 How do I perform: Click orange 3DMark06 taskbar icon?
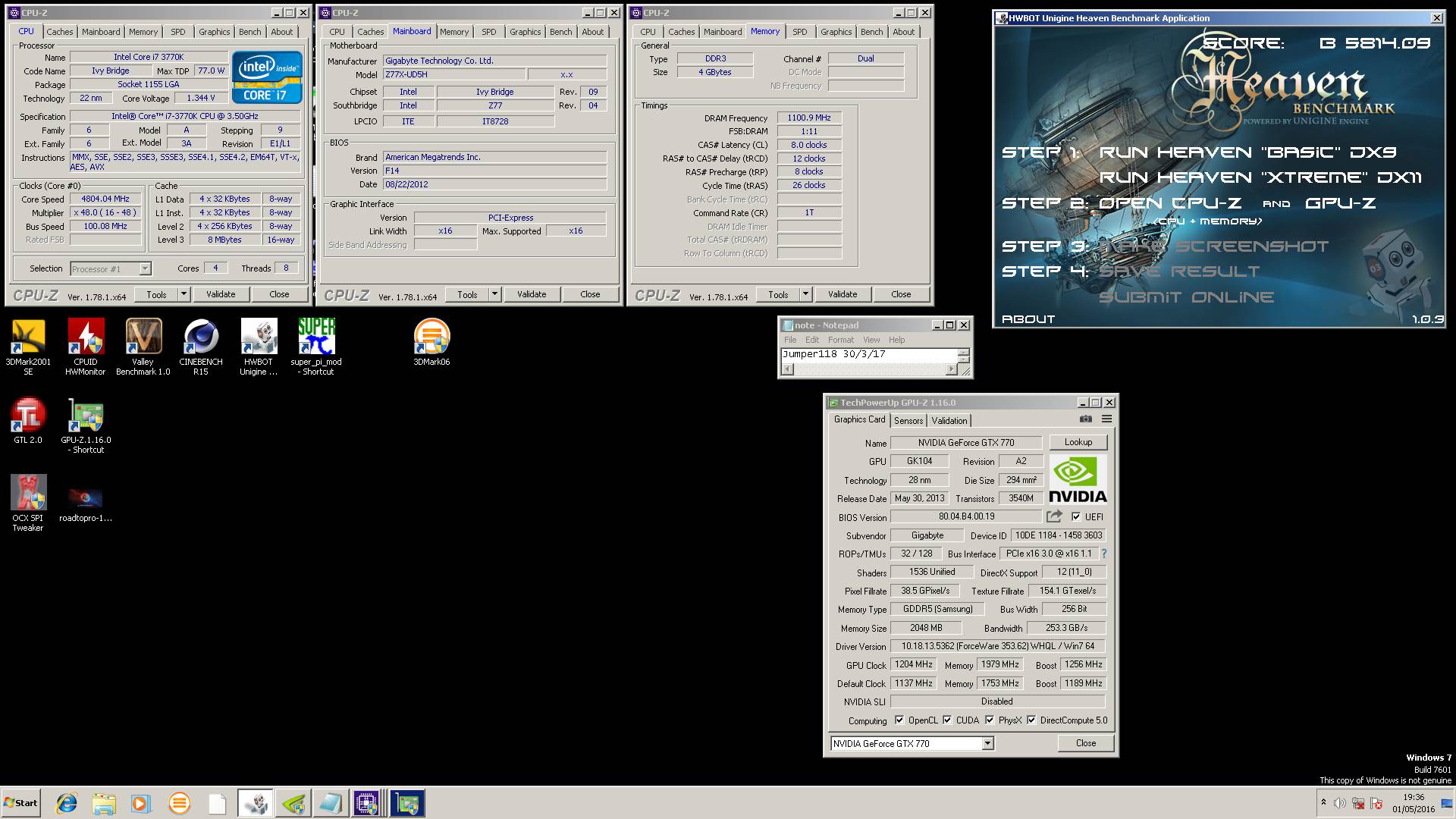179,803
